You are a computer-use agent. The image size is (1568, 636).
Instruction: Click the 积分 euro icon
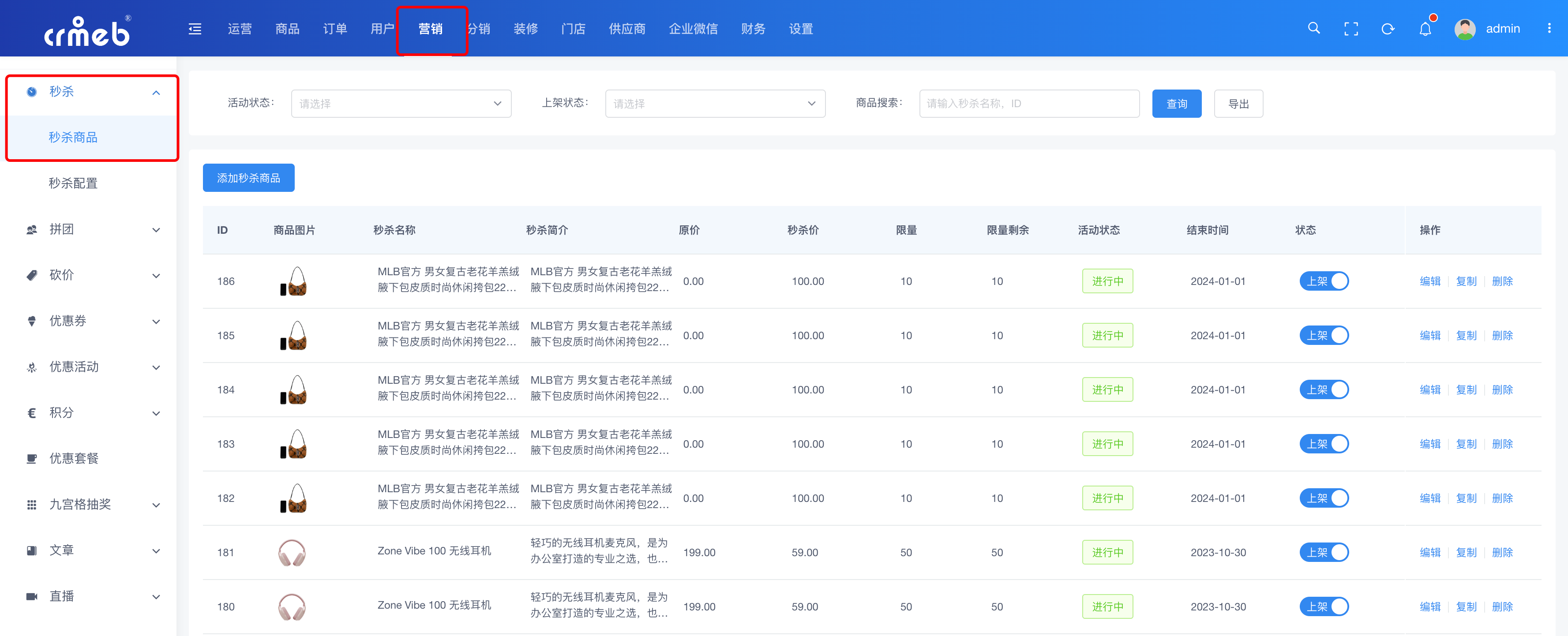[x=32, y=413]
